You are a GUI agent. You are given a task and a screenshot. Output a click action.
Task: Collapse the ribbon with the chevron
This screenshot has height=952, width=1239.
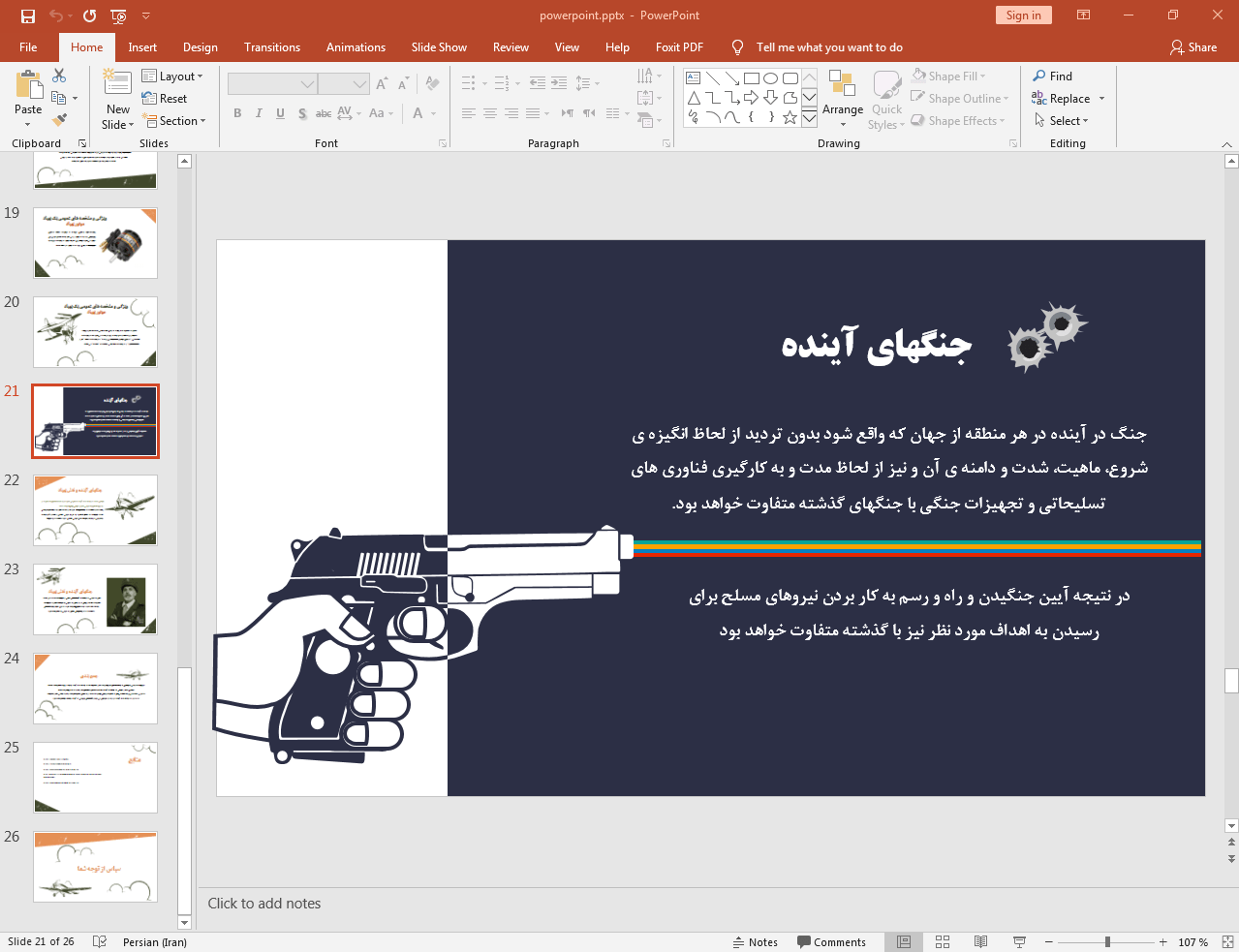pyautogui.click(x=1226, y=143)
